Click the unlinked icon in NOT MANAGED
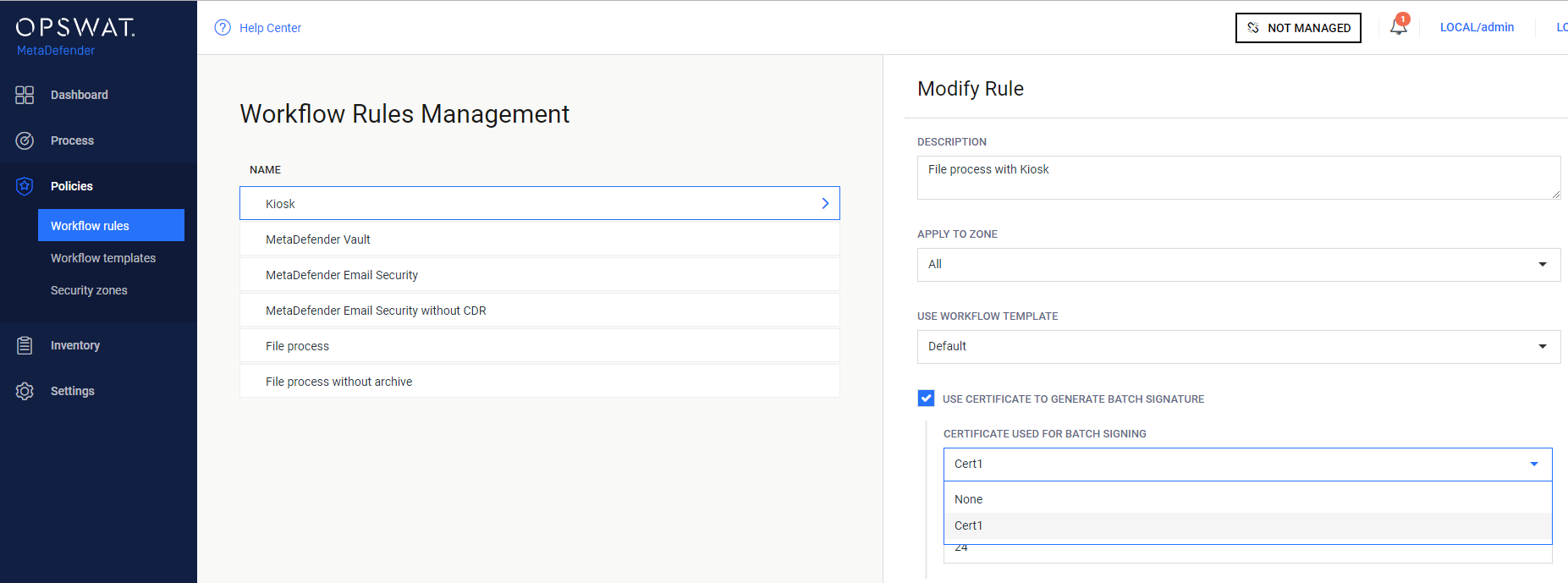1568x583 pixels. tap(1253, 28)
